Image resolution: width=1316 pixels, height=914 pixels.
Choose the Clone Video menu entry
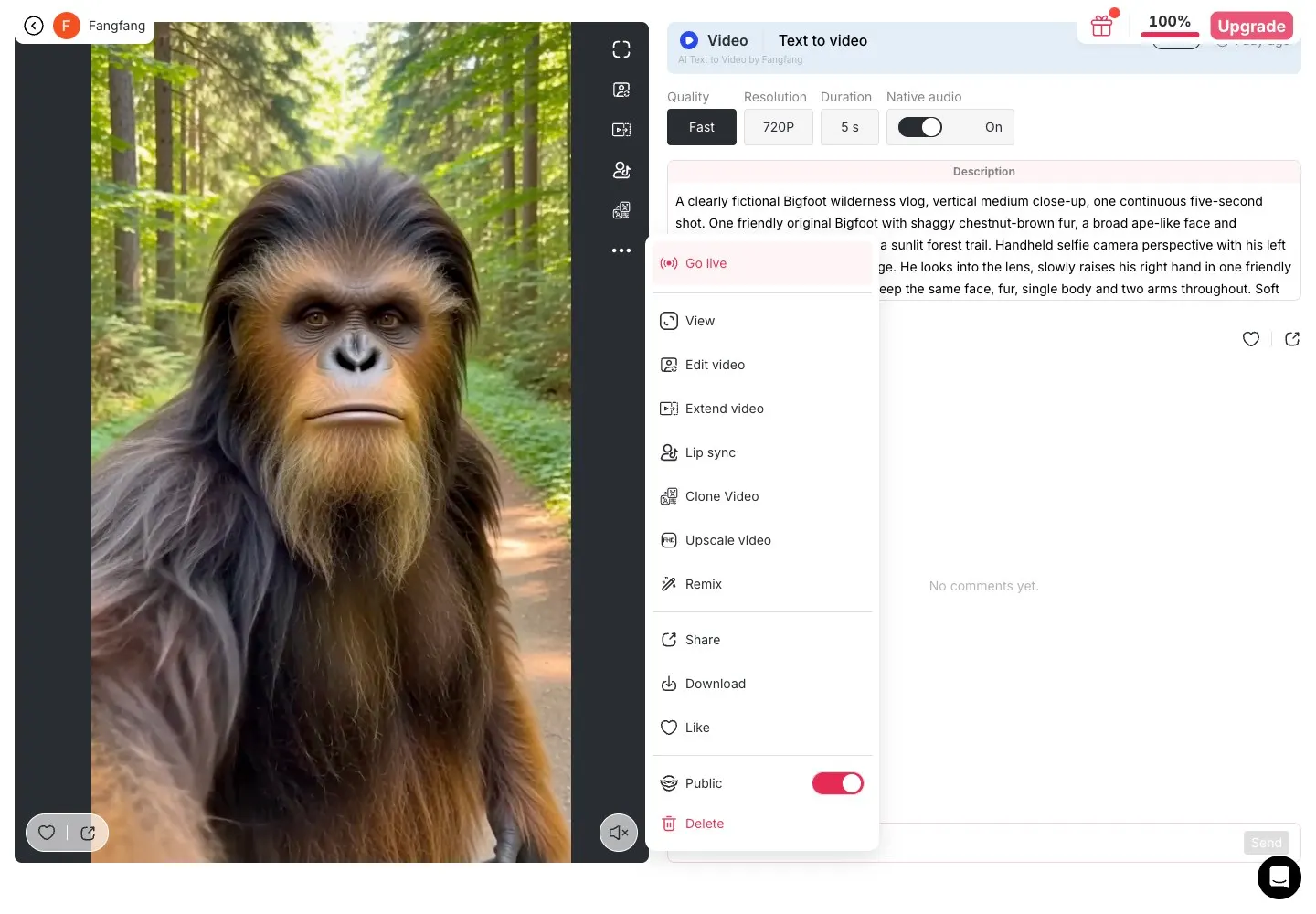pyautogui.click(x=763, y=496)
